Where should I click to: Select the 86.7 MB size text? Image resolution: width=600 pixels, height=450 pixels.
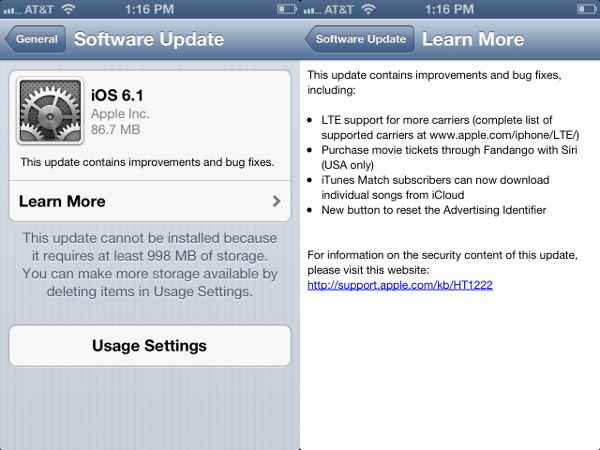coord(114,130)
